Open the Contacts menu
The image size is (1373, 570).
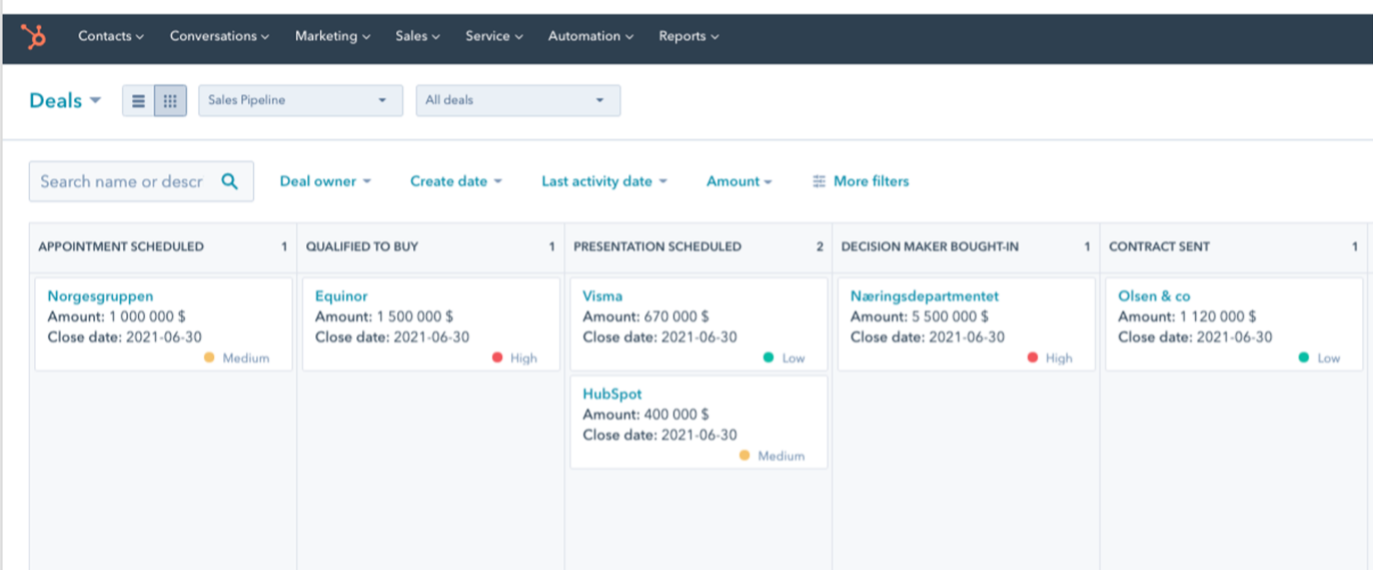pos(111,36)
